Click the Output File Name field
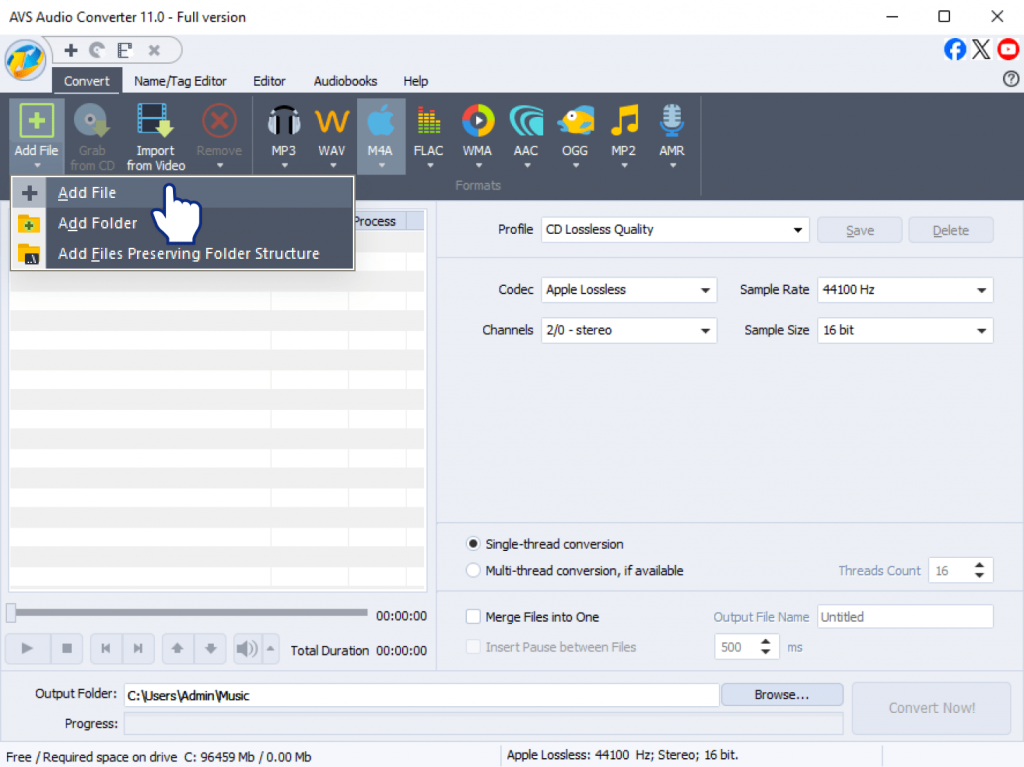This screenshot has width=1024, height=767. (904, 617)
